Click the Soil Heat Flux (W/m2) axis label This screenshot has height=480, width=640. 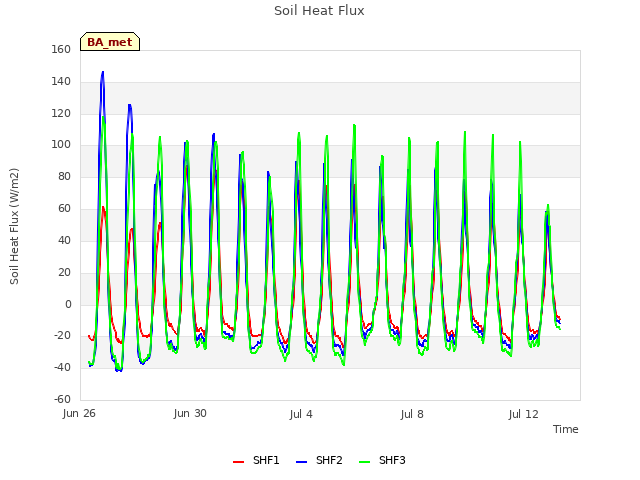coord(14,226)
